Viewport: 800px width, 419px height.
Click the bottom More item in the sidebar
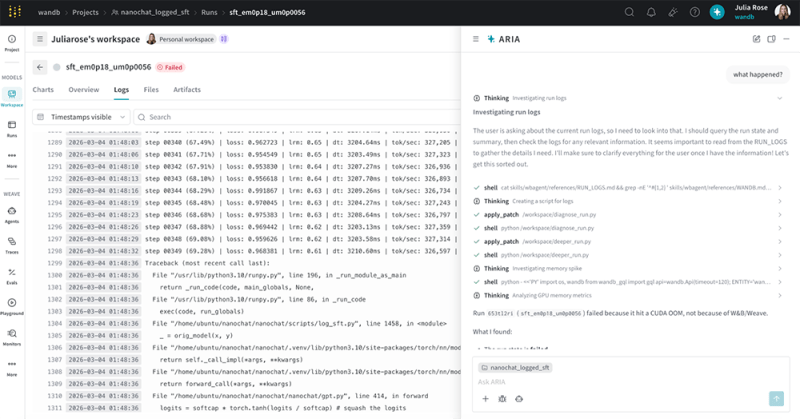pyautogui.click(x=12, y=368)
